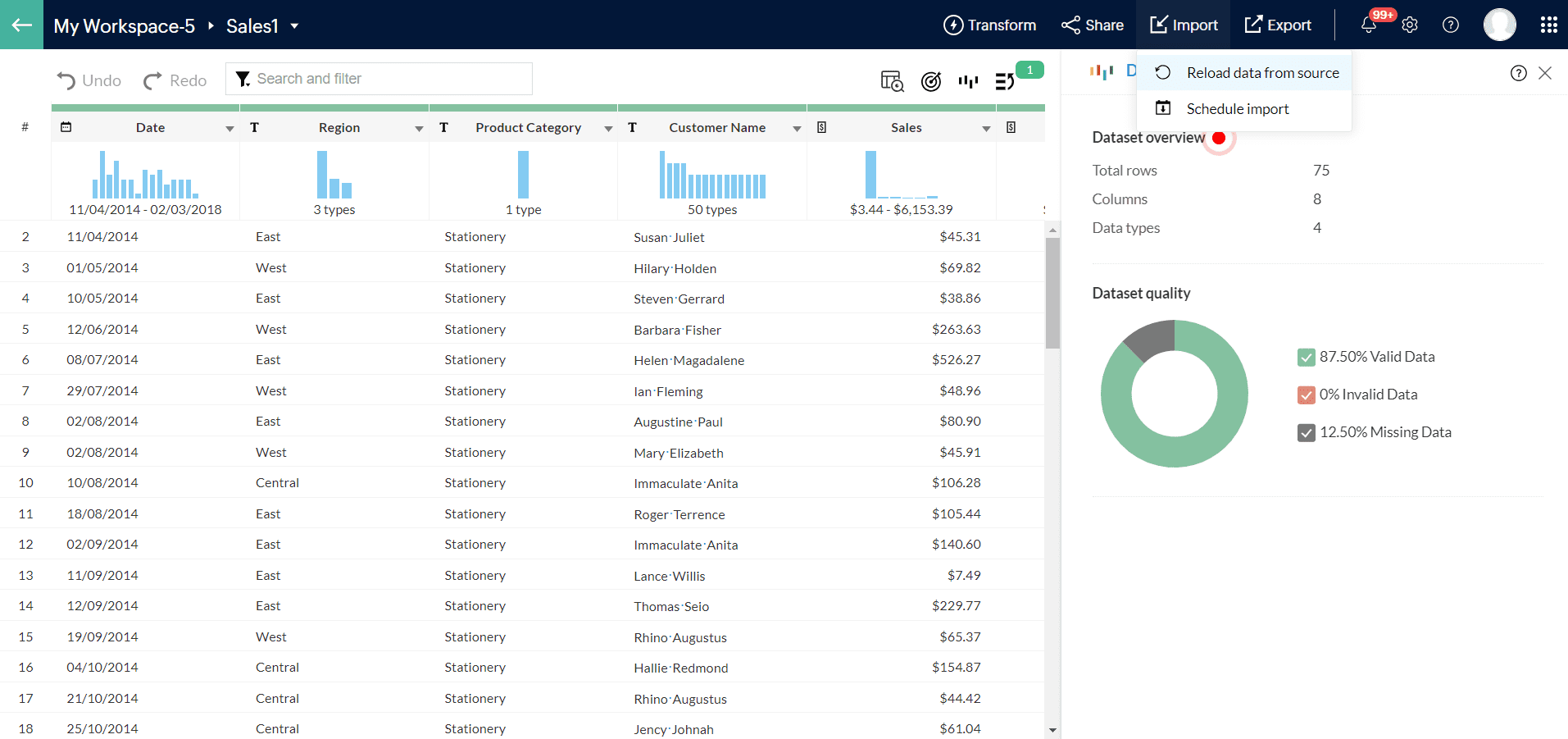
Task: Click the target bullseye icon
Action: click(930, 81)
